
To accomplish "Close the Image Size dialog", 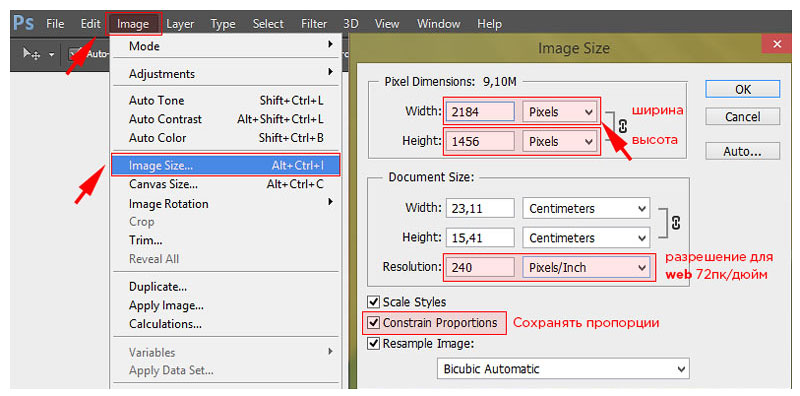I will (x=777, y=45).
